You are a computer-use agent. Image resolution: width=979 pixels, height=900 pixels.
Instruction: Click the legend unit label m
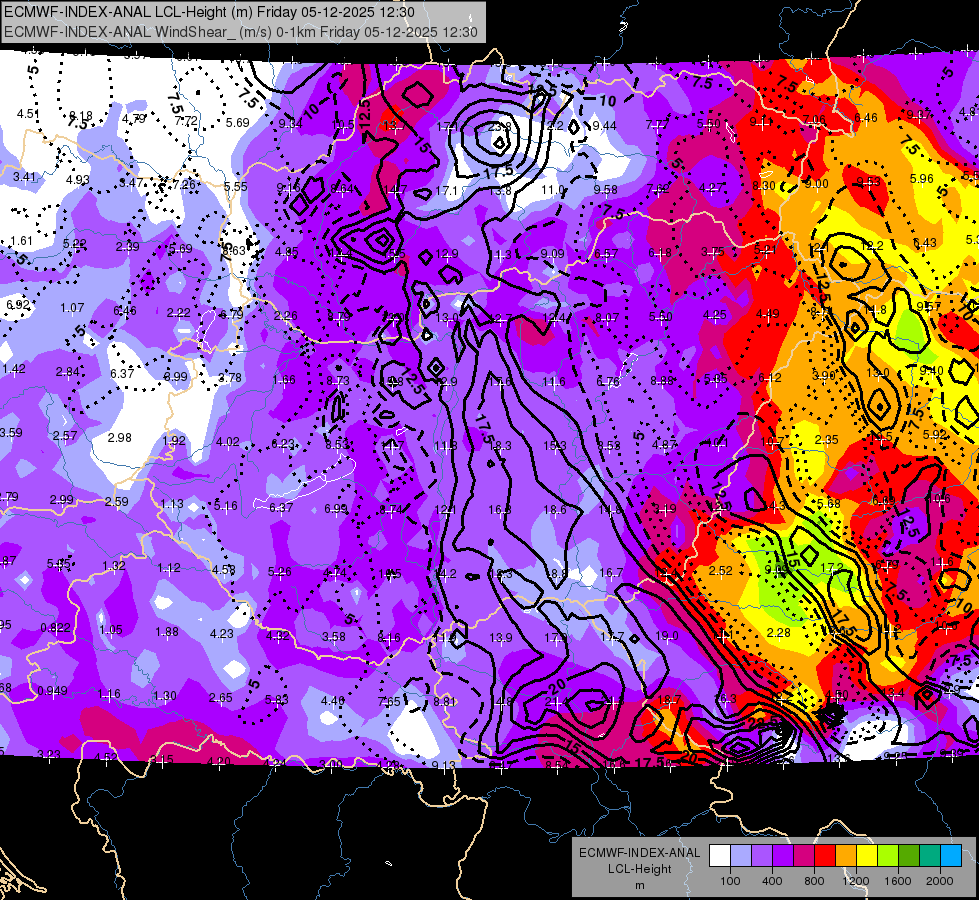click(x=639, y=886)
